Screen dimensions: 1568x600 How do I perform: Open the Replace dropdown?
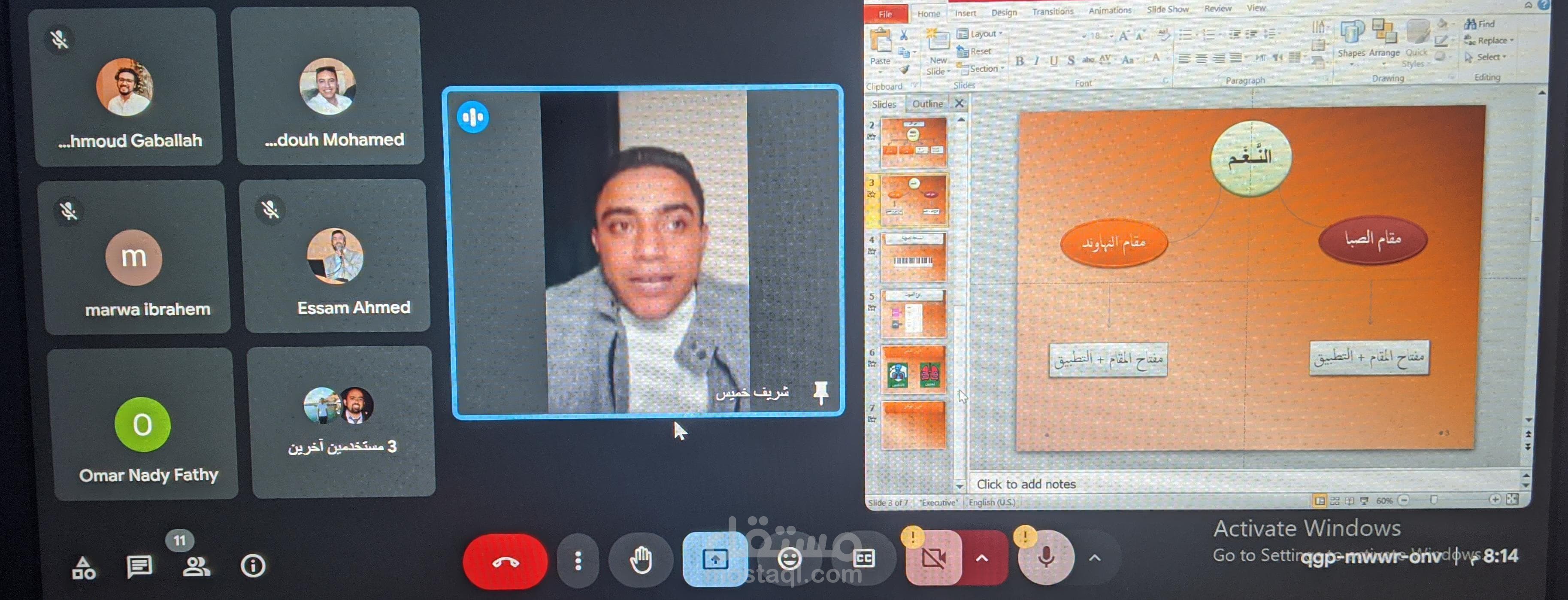[x=1488, y=40]
